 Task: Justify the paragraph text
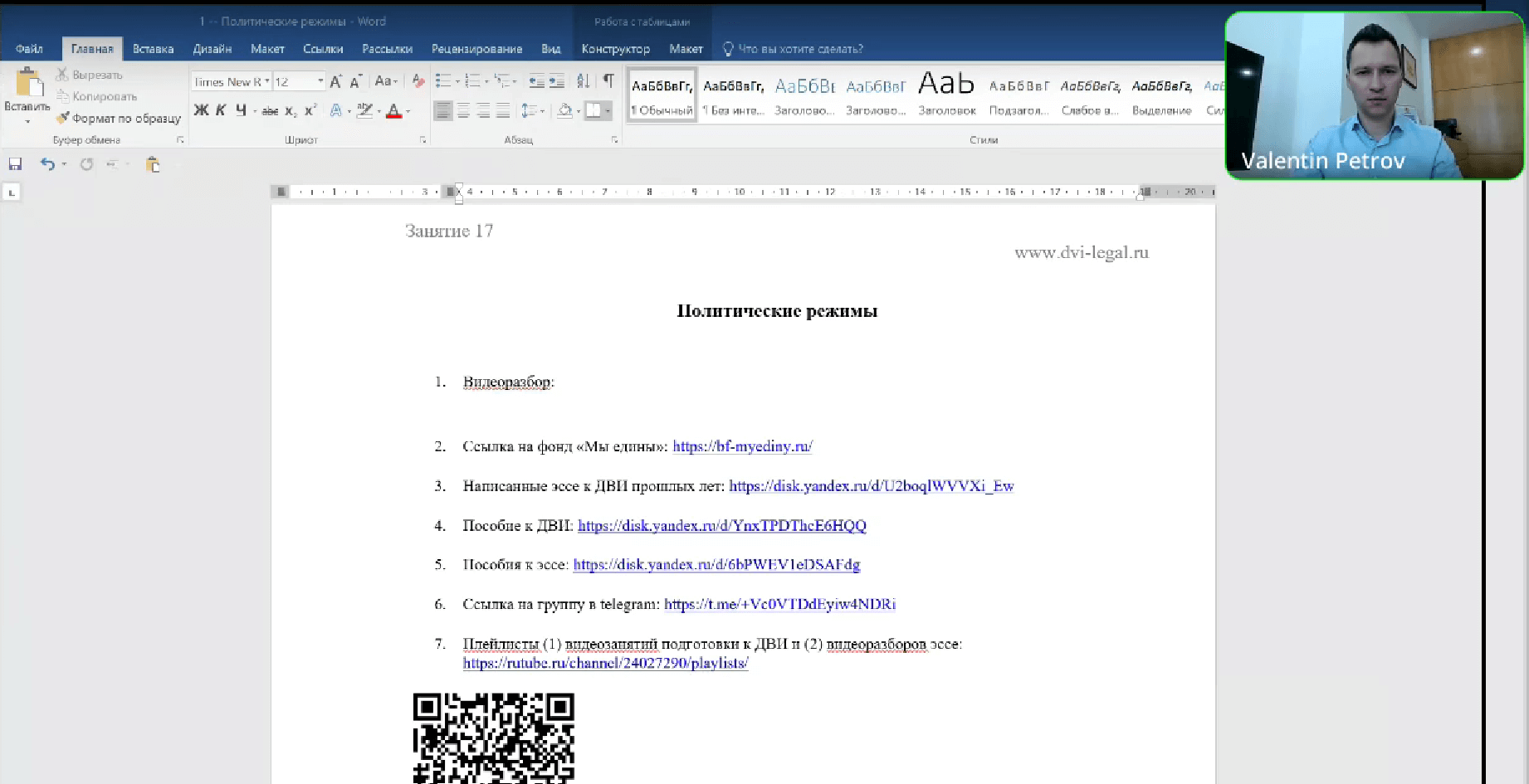pyautogui.click(x=503, y=110)
